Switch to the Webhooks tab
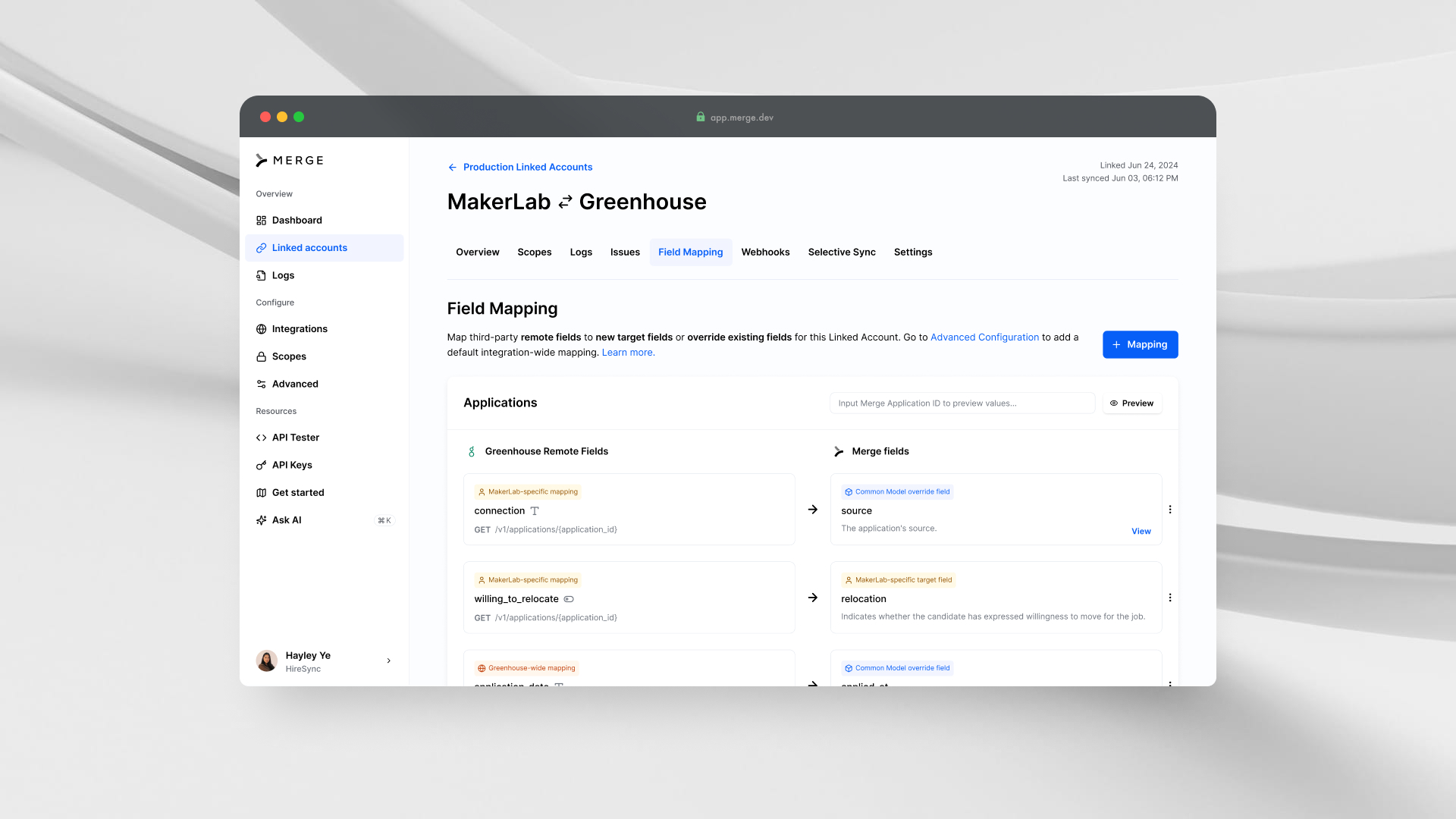1456x819 pixels. [765, 253]
